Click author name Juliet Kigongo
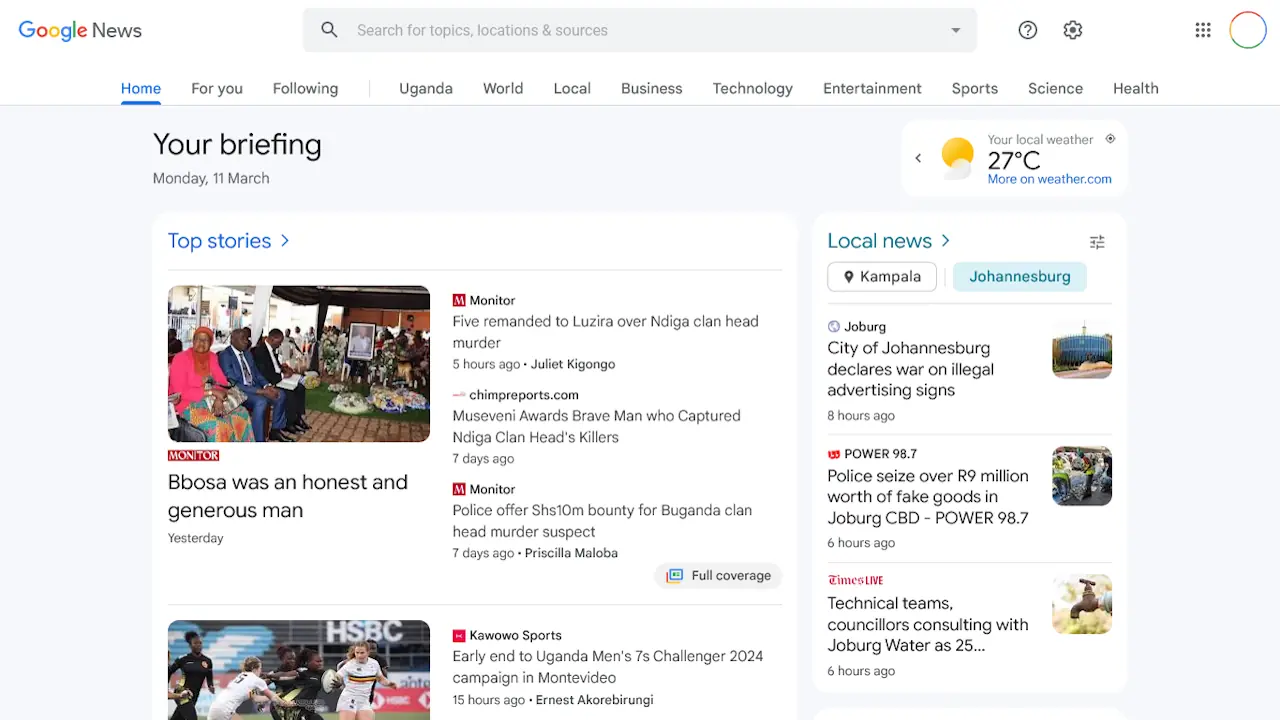The width and height of the screenshot is (1280, 720). [573, 364]
